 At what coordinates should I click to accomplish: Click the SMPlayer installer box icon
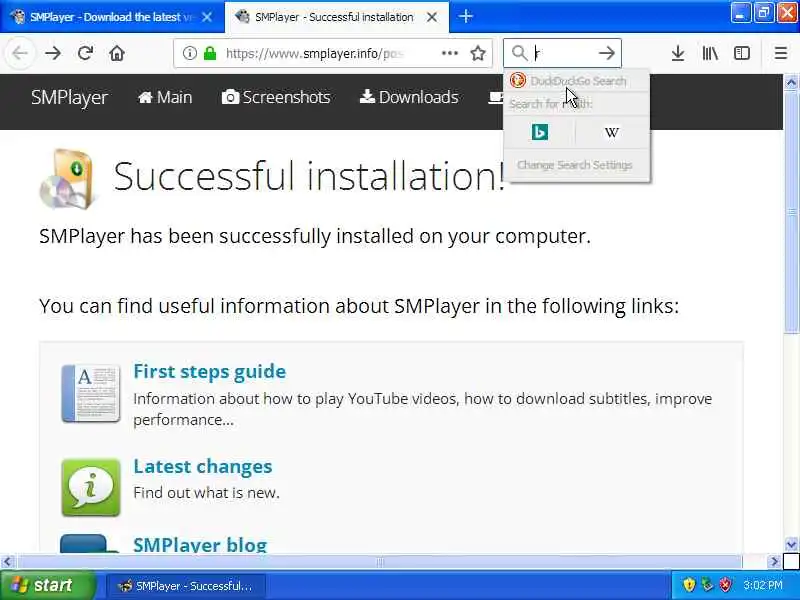tap(67, 179)
